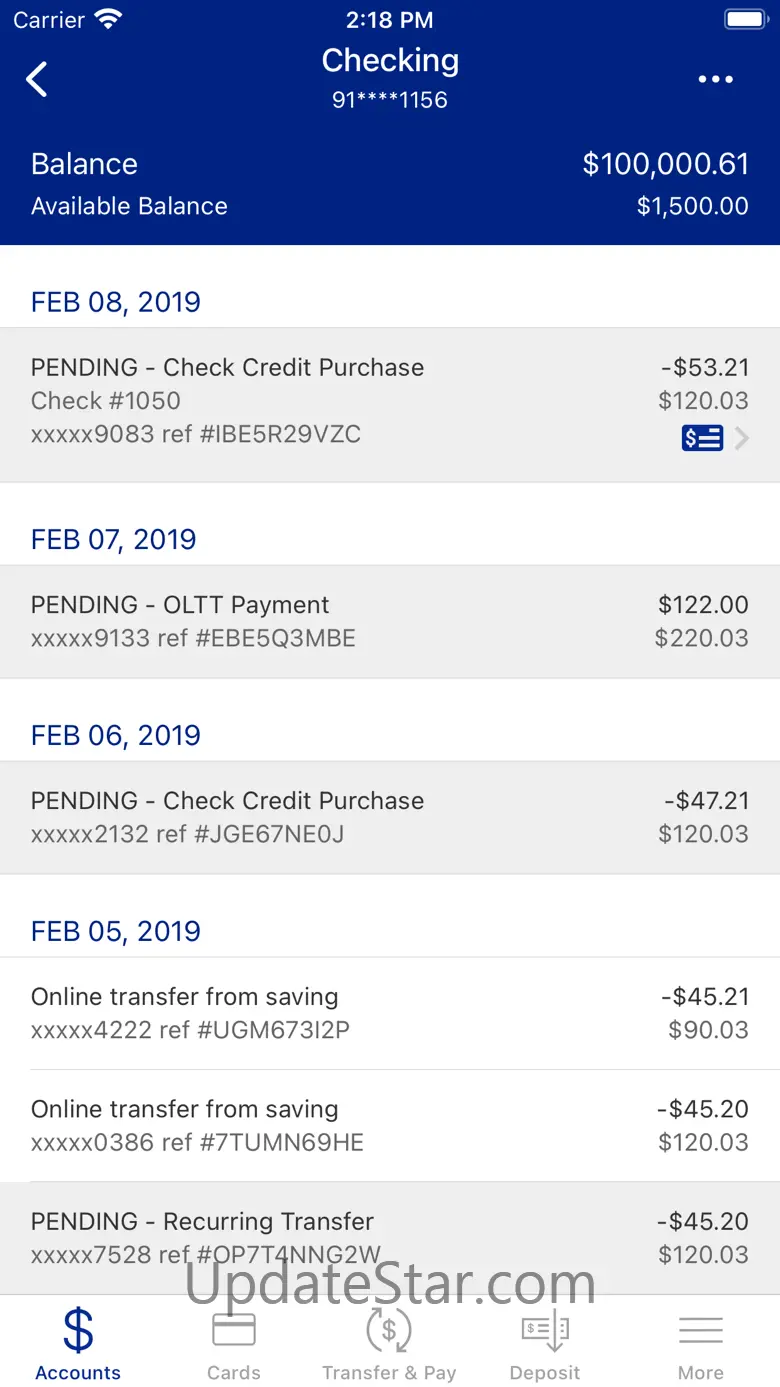Select transaction with ref #7TUMN69HE
Viewport: 780px width, 1387px height.
click(x=390, y=1125)
